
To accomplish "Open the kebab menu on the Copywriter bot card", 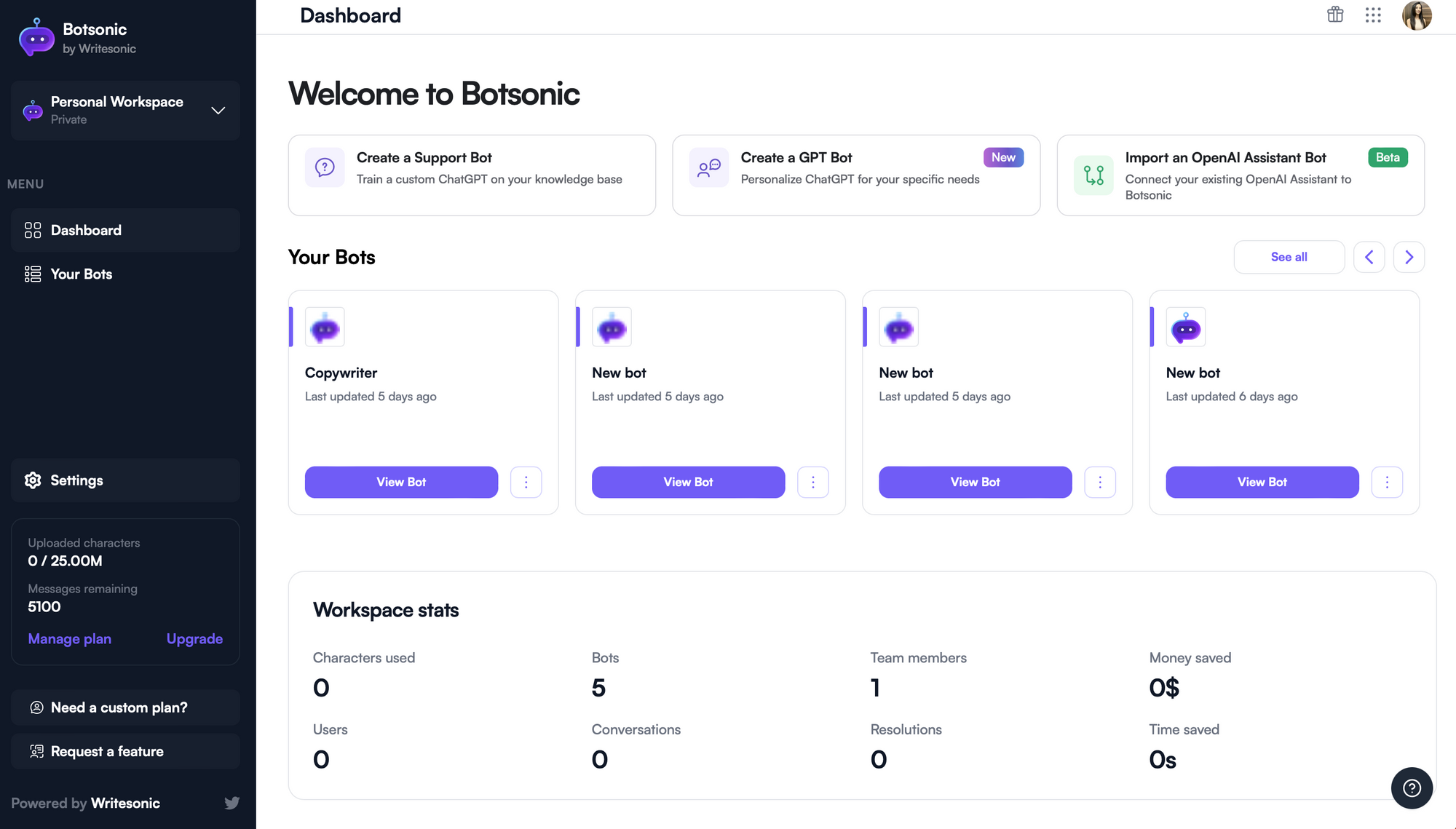I will 526,482.
